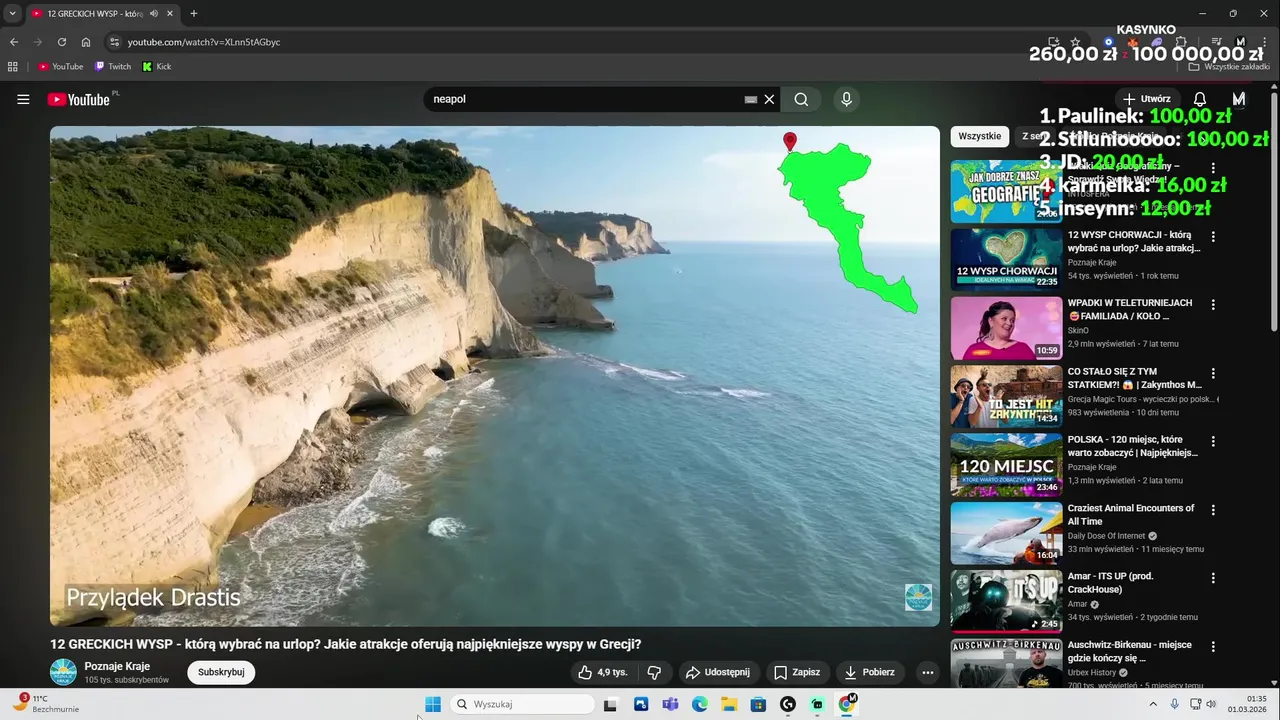Open options menu for CO STAŁO SIĘ Z TYM STATKIEM video
This screenshot has height=720, width=1280.
[x=1213, y=373]
